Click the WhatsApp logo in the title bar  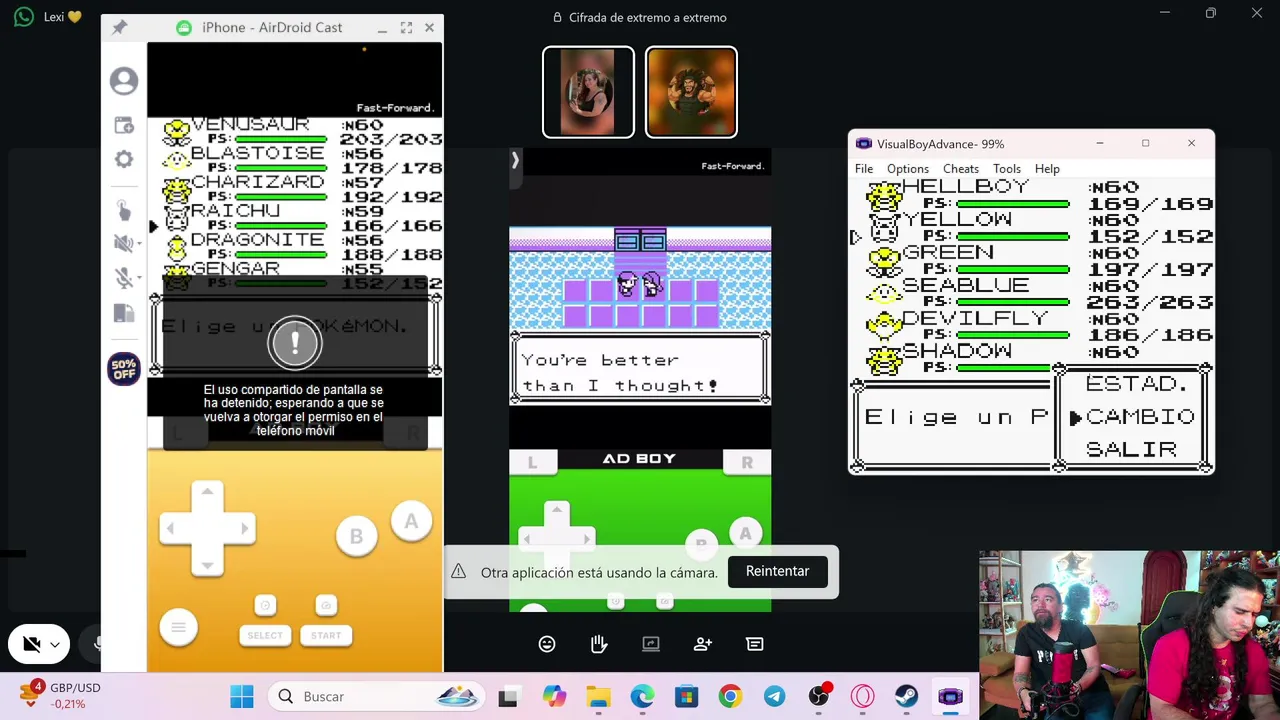pyautogui.click(x=24, y=17)
